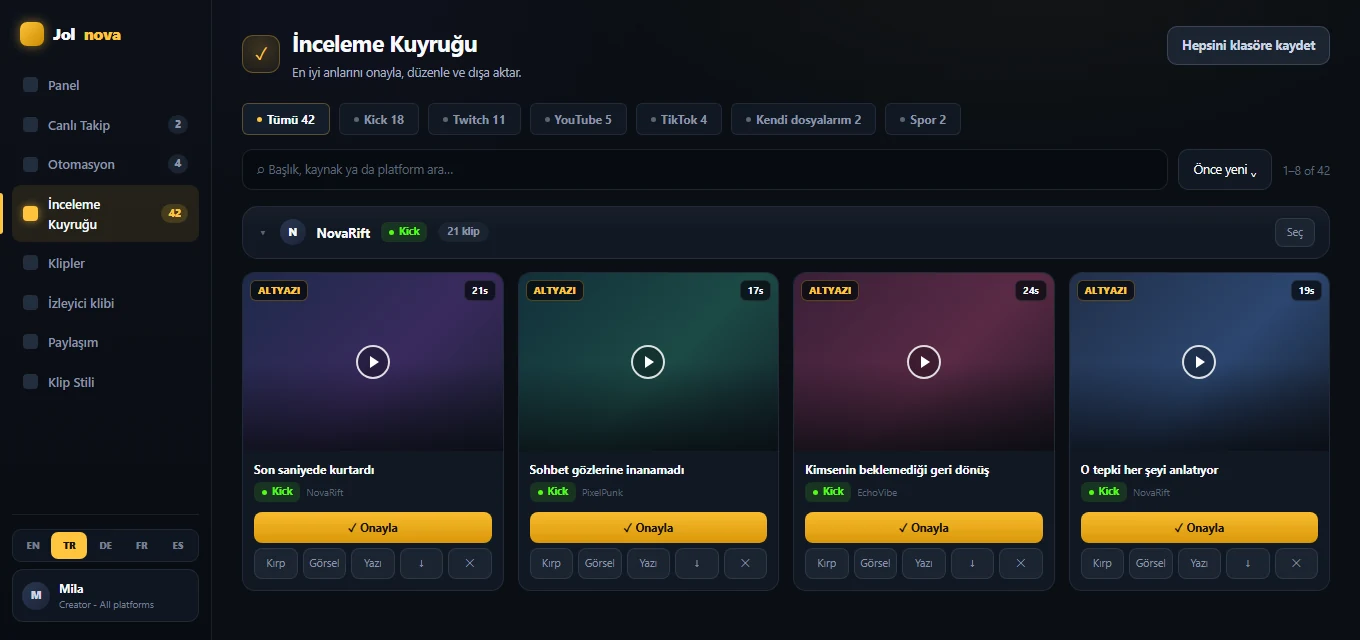Switch interface language to DE
This screenshot has height=640, width=1360.
[x=106, y=545]
